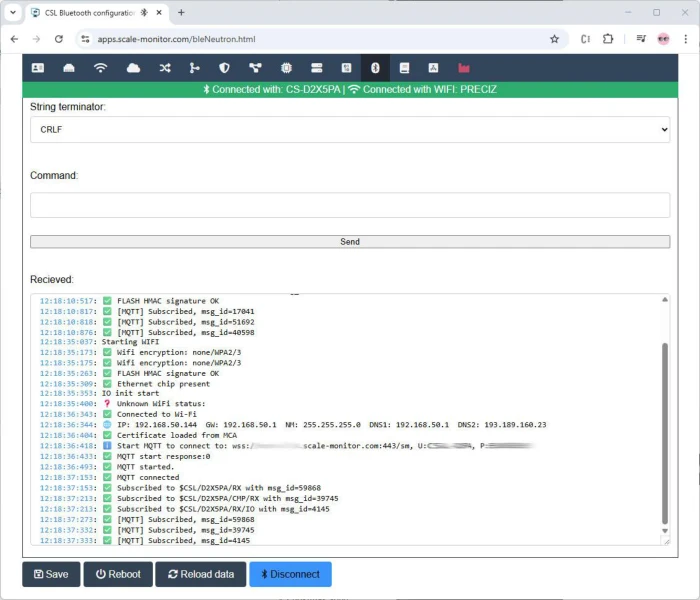
Task: Open the browser extensions puzzle icon
Action: [608, 39]
